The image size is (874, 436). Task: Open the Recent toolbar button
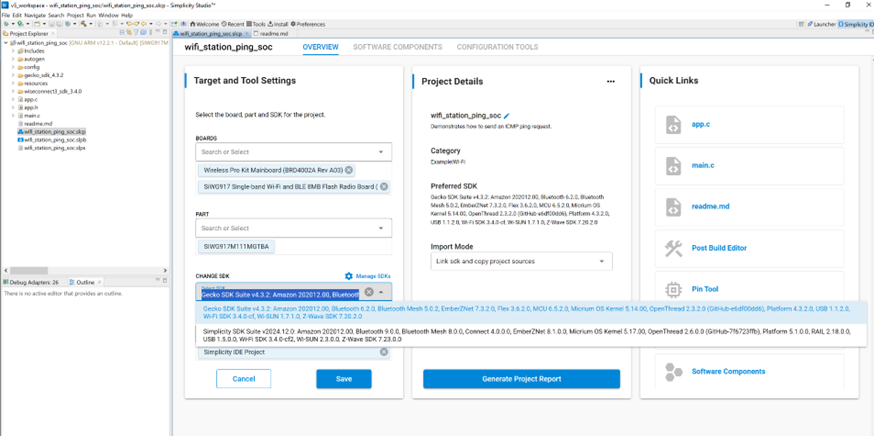point(233,25)
